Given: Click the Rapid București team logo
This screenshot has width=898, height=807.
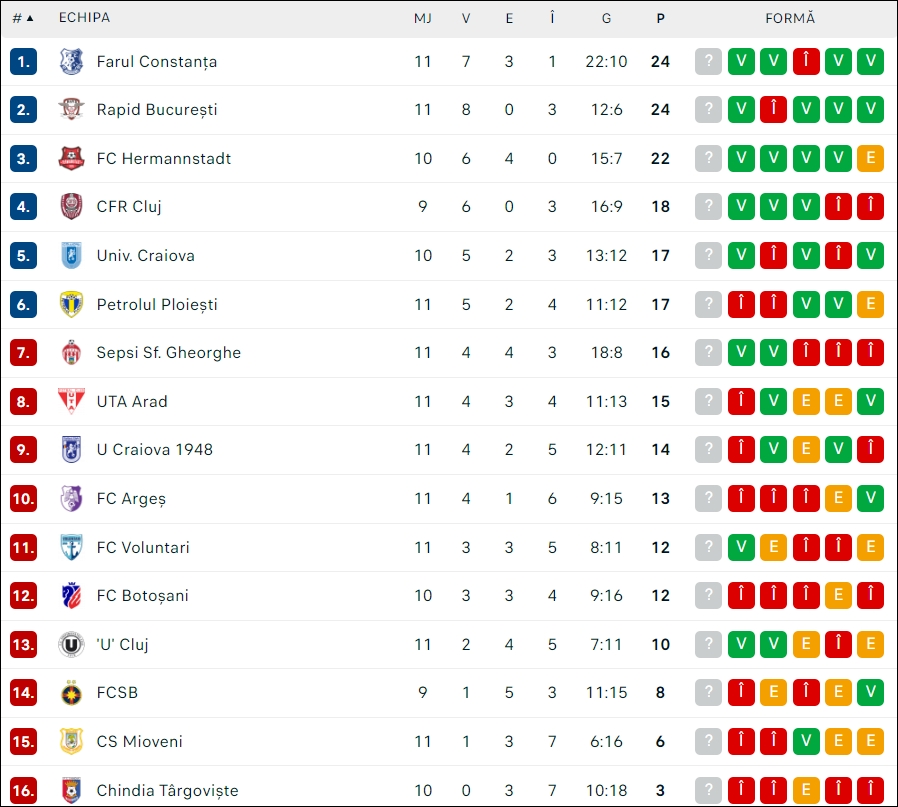Looking at the screenshot, I should coord(72,109).
